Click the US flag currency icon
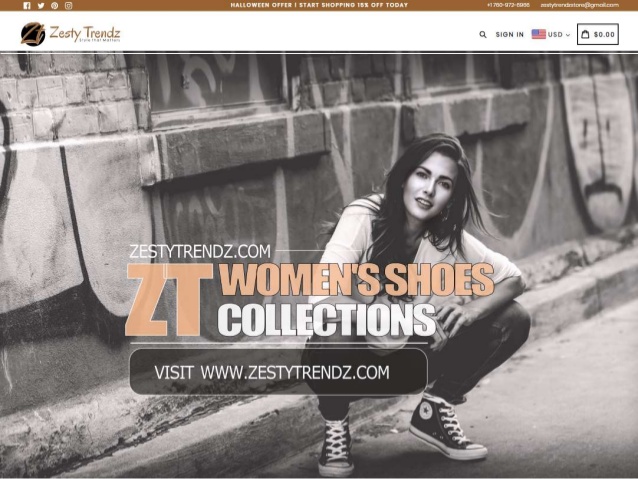Screen dimensions: 638x479 (539, 34)
